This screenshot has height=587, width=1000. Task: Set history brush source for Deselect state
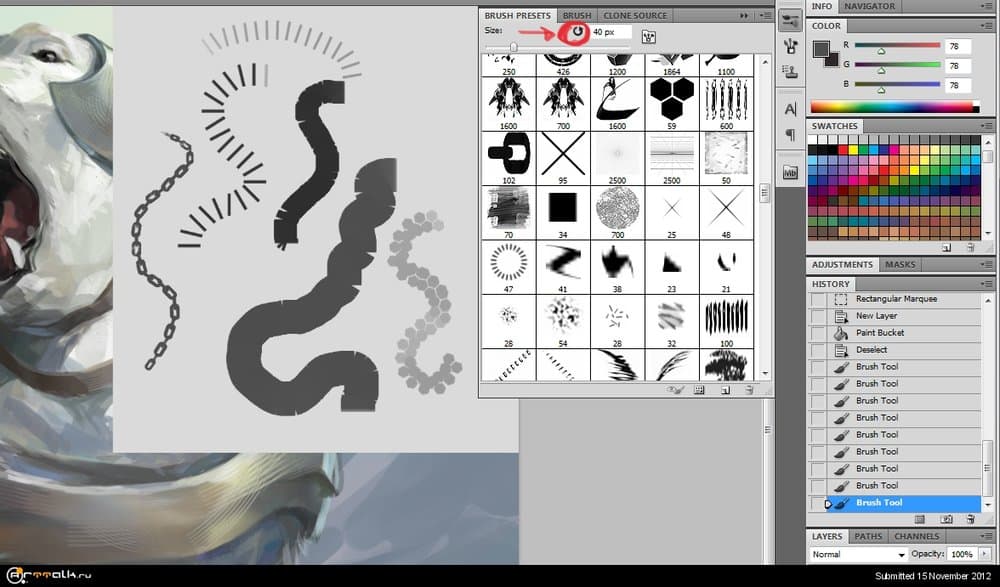819,350
